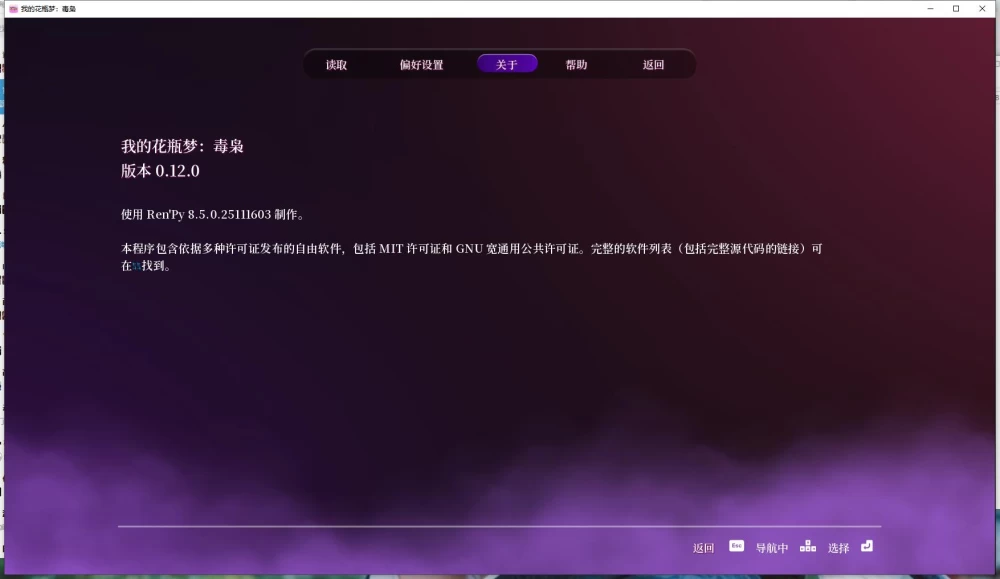This screenshot has height=579, width=1000.
Task: Click the arrow keys navigation icon
Action: click(808, 546)
